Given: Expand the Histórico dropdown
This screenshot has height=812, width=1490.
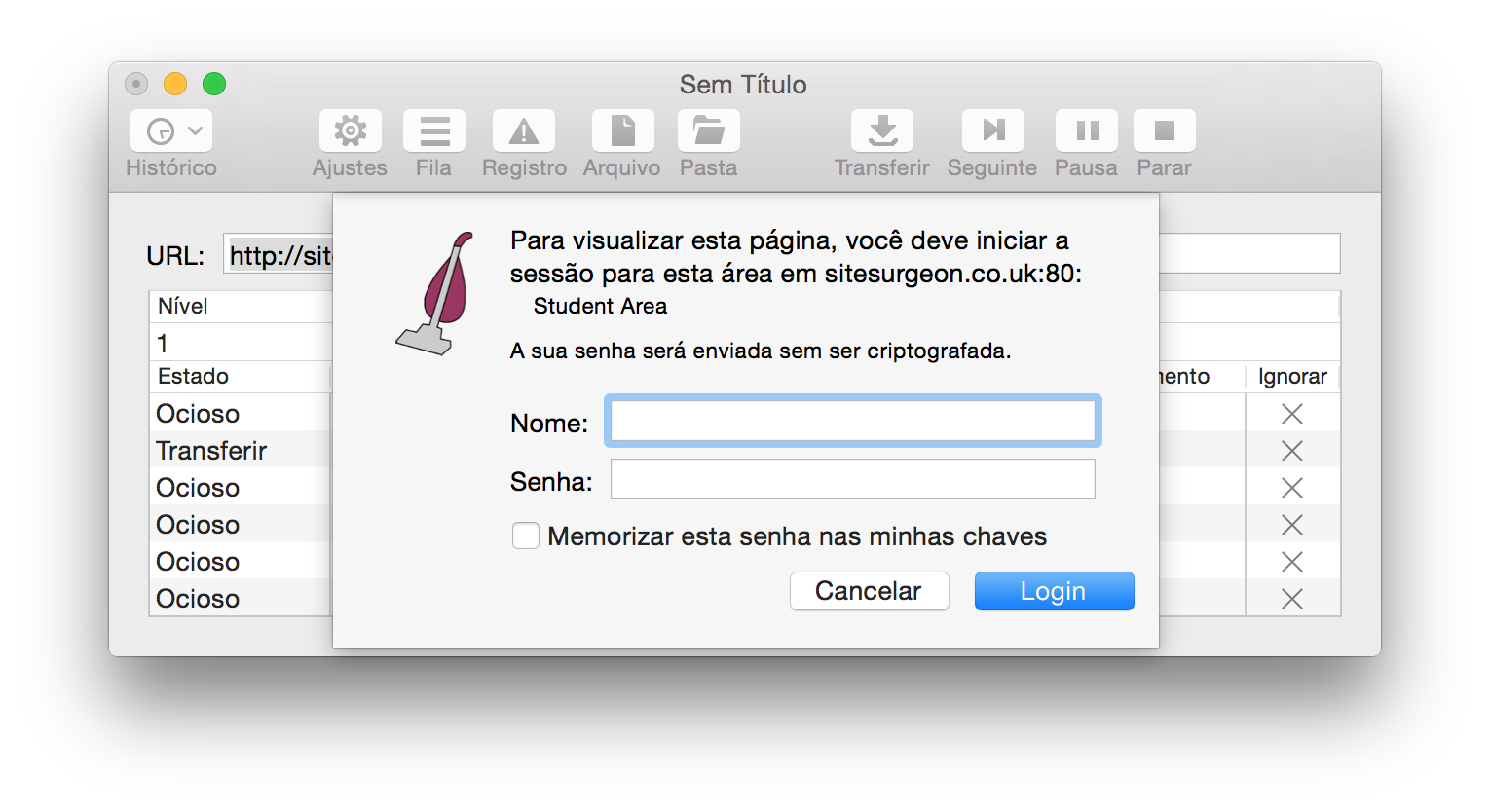Looking at the screenshot, I should pos(171,130).
